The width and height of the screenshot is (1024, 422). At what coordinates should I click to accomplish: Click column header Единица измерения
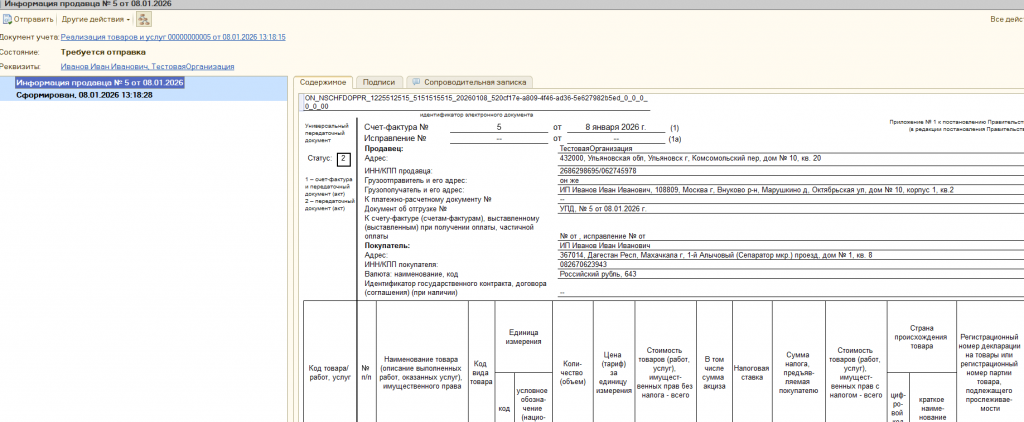tap(524, 336)
